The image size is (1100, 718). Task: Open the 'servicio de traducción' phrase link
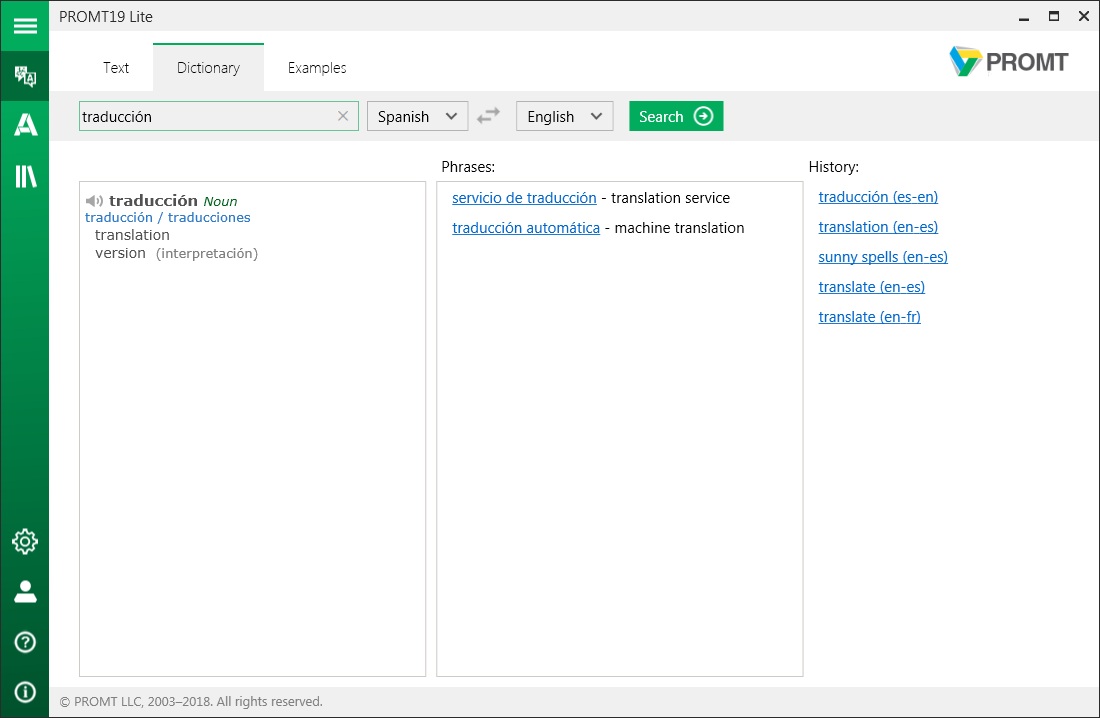[x=524, y=198]
